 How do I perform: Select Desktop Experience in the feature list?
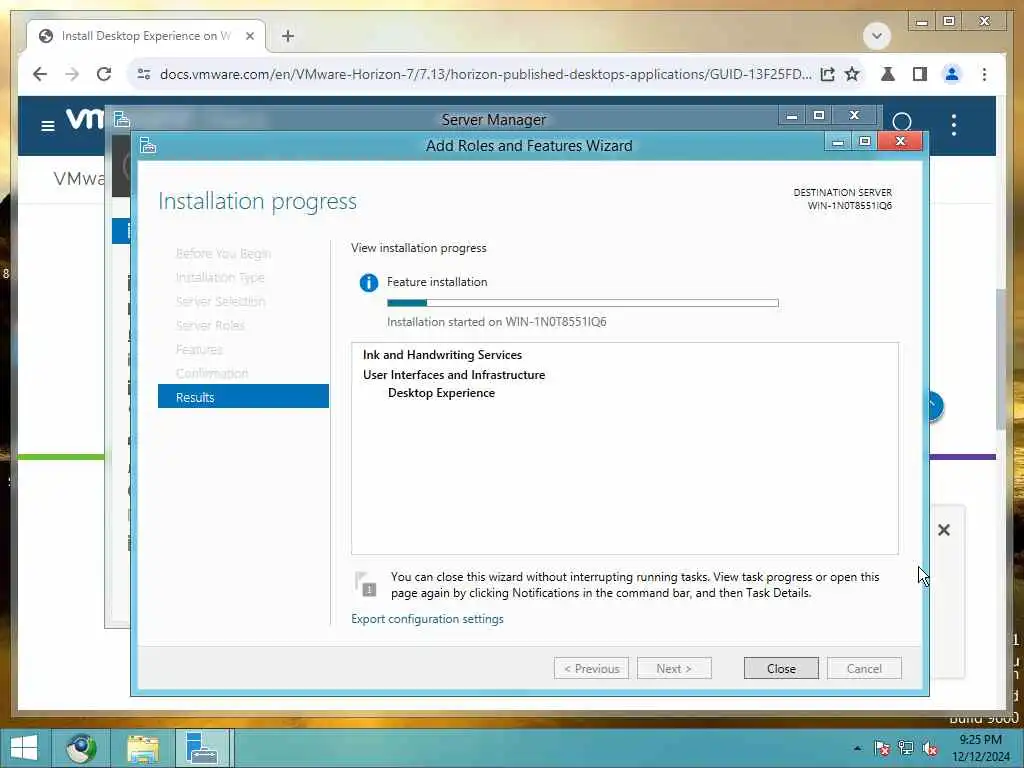pos(441,392)
